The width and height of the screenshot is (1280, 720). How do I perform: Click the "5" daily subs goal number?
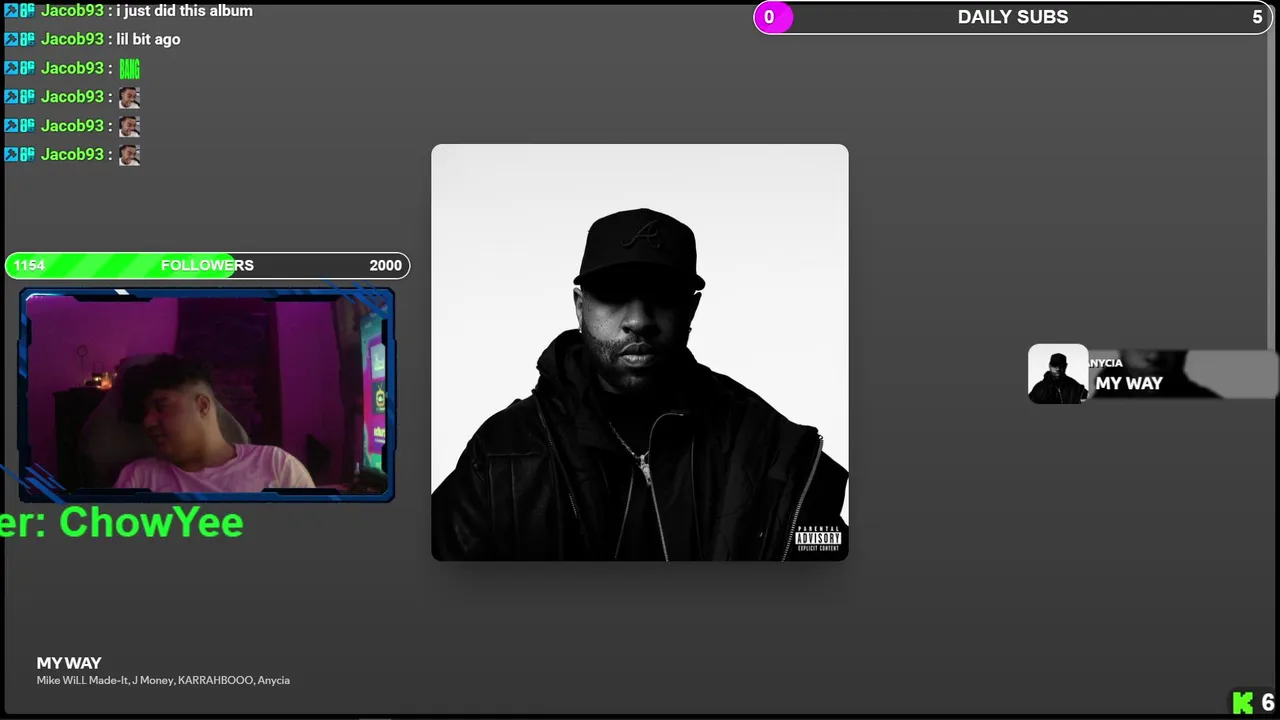(1257, 17)
